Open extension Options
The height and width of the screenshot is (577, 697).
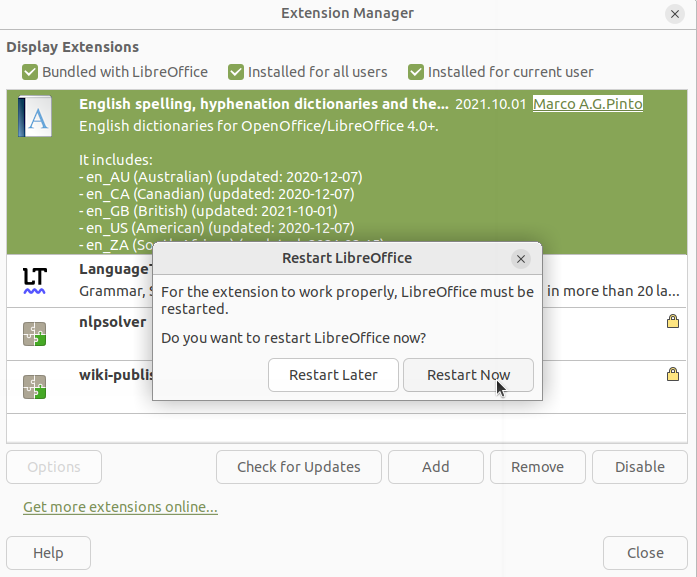coord(54,467)
